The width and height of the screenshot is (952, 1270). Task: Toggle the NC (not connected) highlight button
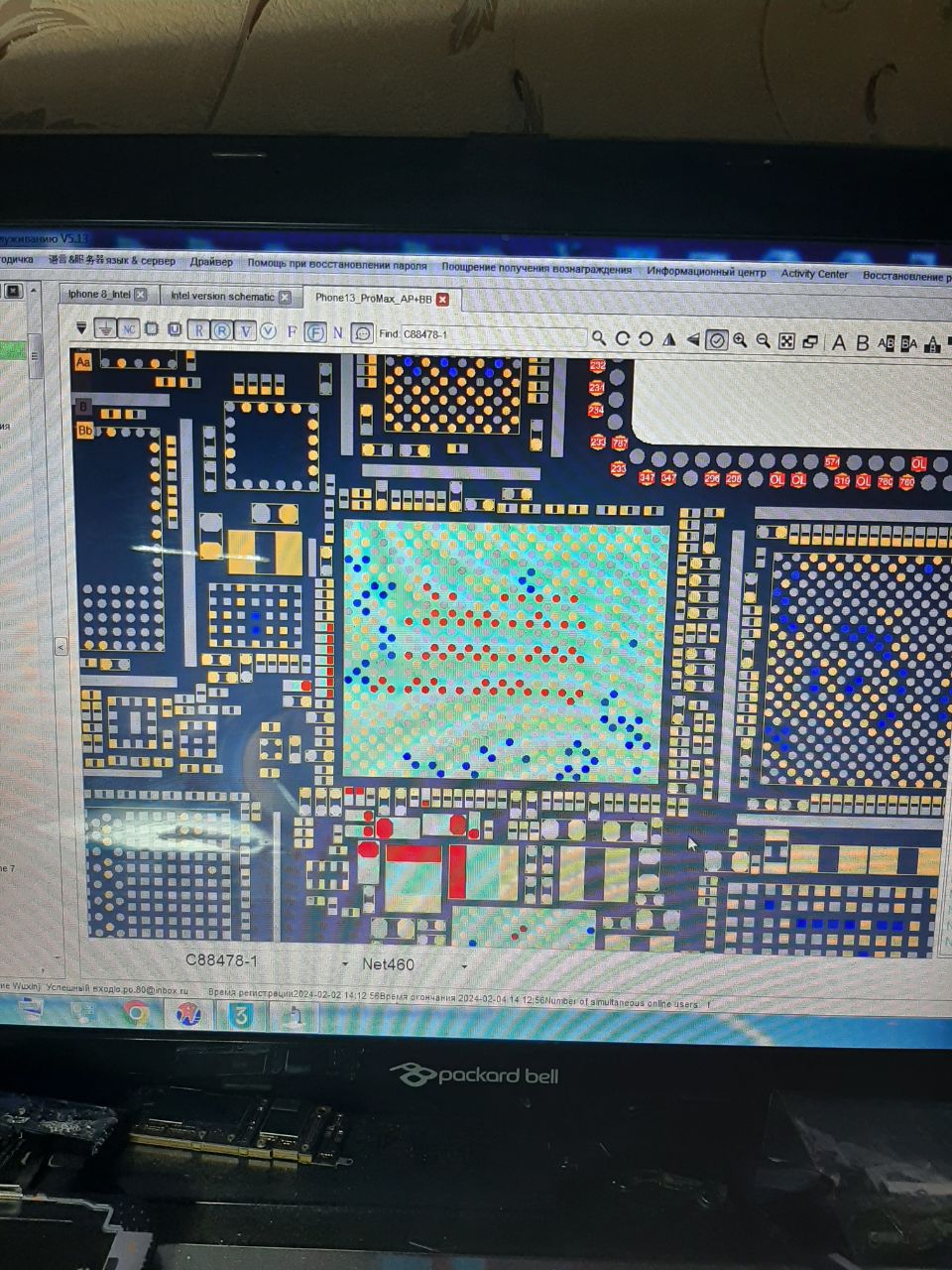(x=129, y=329)
